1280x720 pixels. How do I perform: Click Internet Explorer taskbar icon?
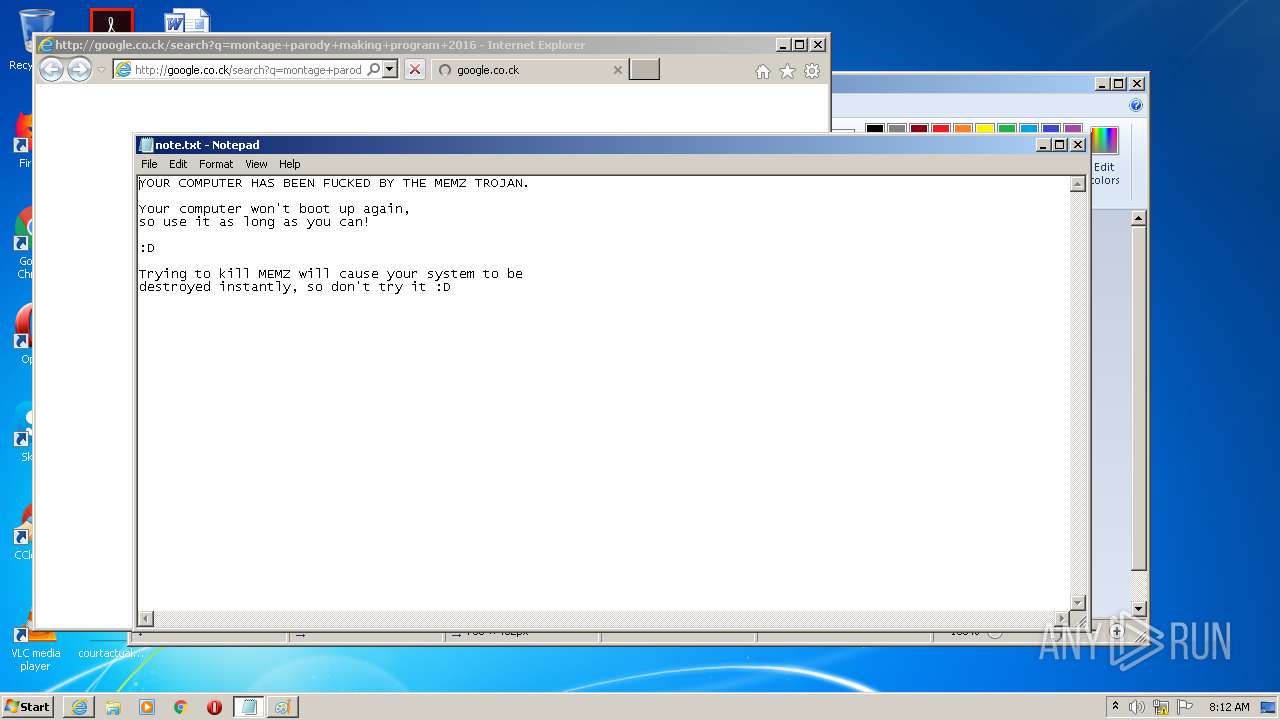pos(79,707)
